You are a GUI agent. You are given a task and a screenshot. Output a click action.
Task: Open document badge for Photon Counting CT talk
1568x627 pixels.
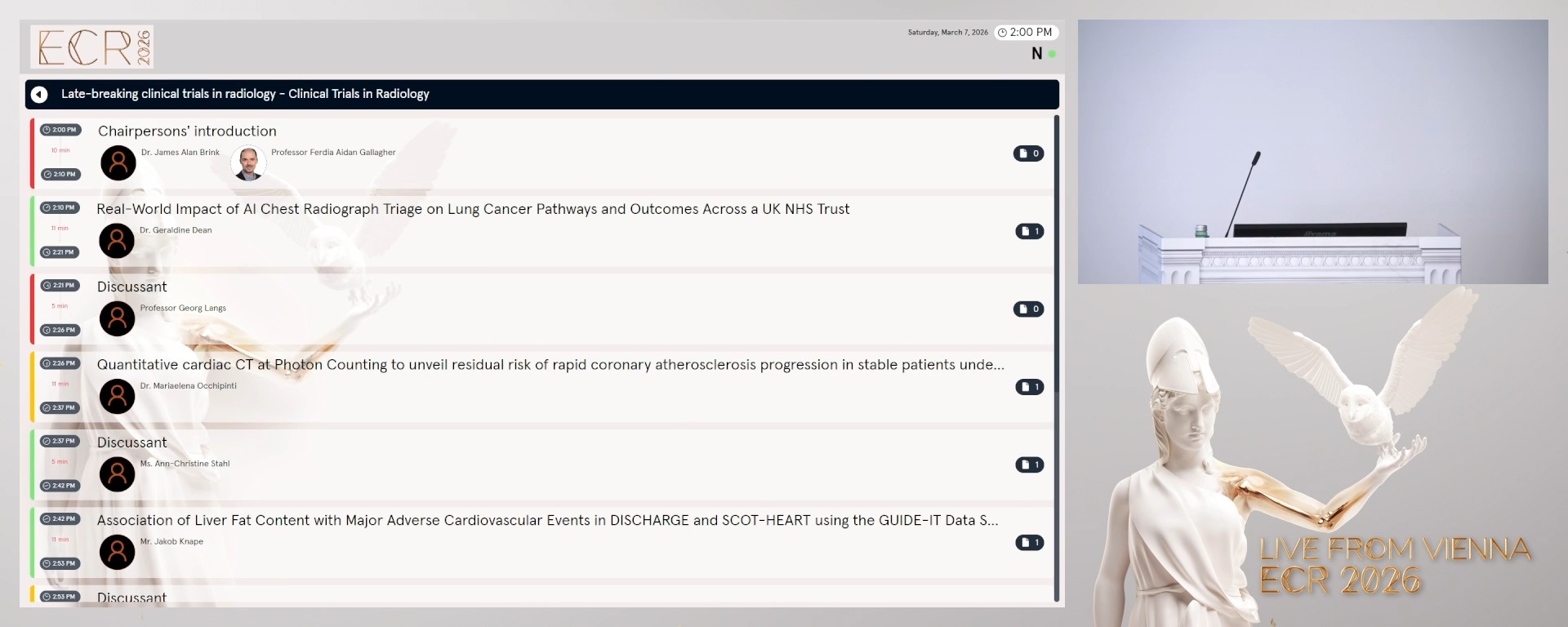tap(1029, 387)
